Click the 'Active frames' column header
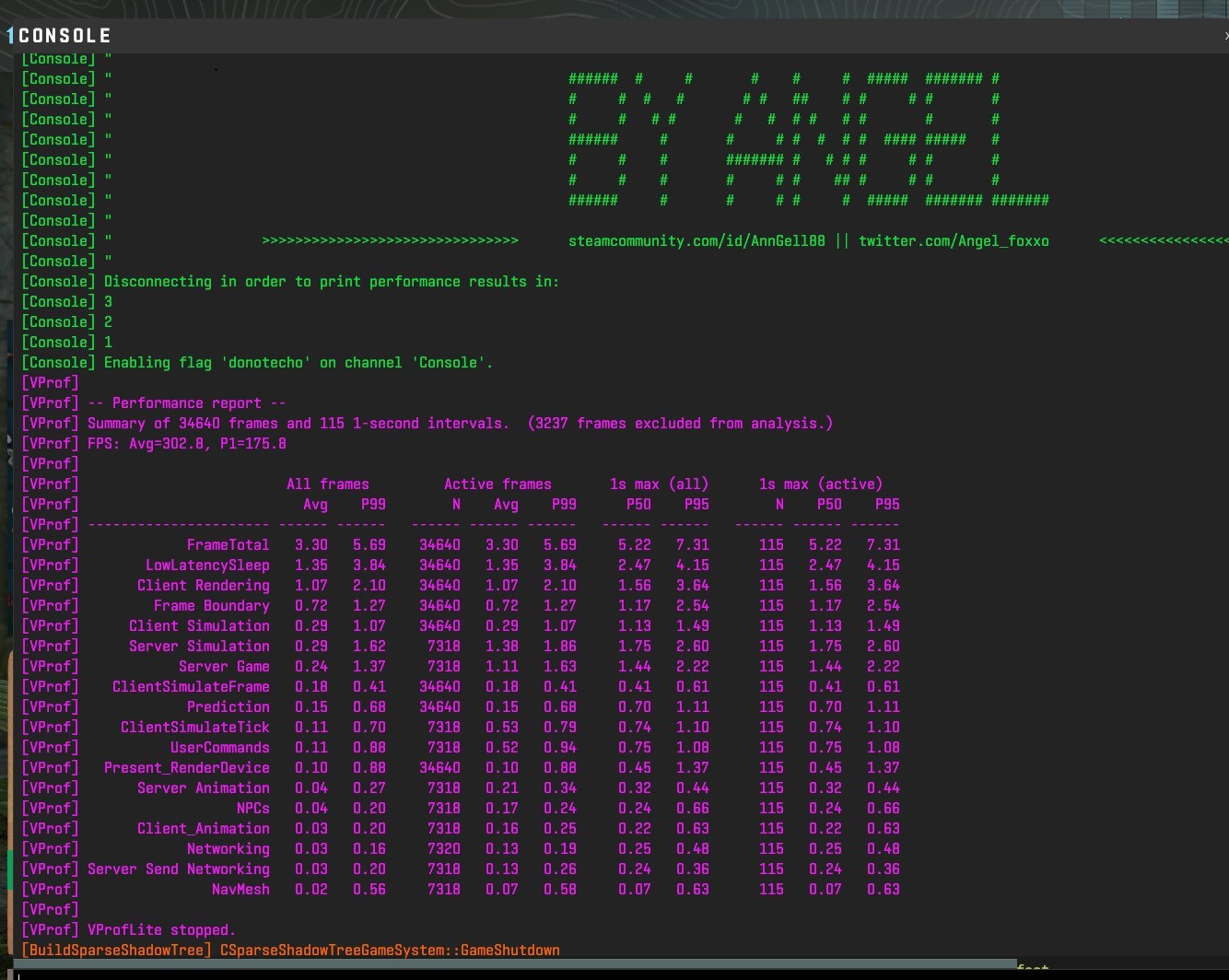Screen dimensions: 1229x980 pos(497,484)
